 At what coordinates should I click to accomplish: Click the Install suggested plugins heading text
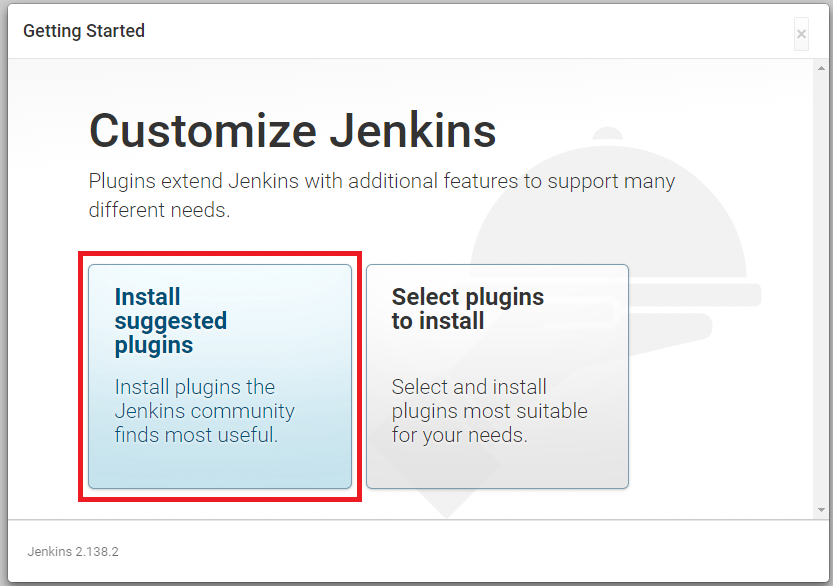click(x=170, y=320)
